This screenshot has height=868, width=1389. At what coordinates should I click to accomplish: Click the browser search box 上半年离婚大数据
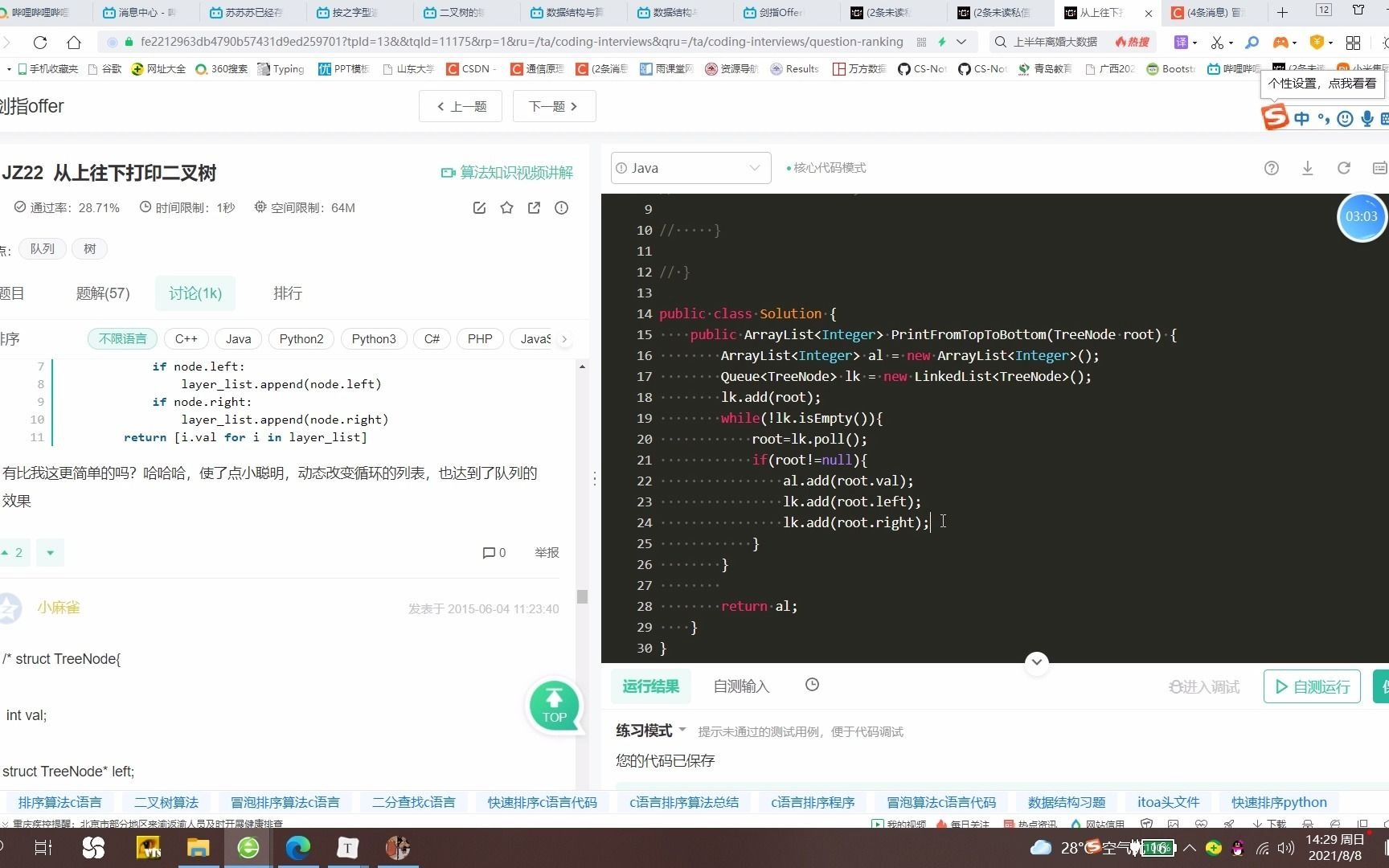pyautogui.click(x=1055, y=42)
